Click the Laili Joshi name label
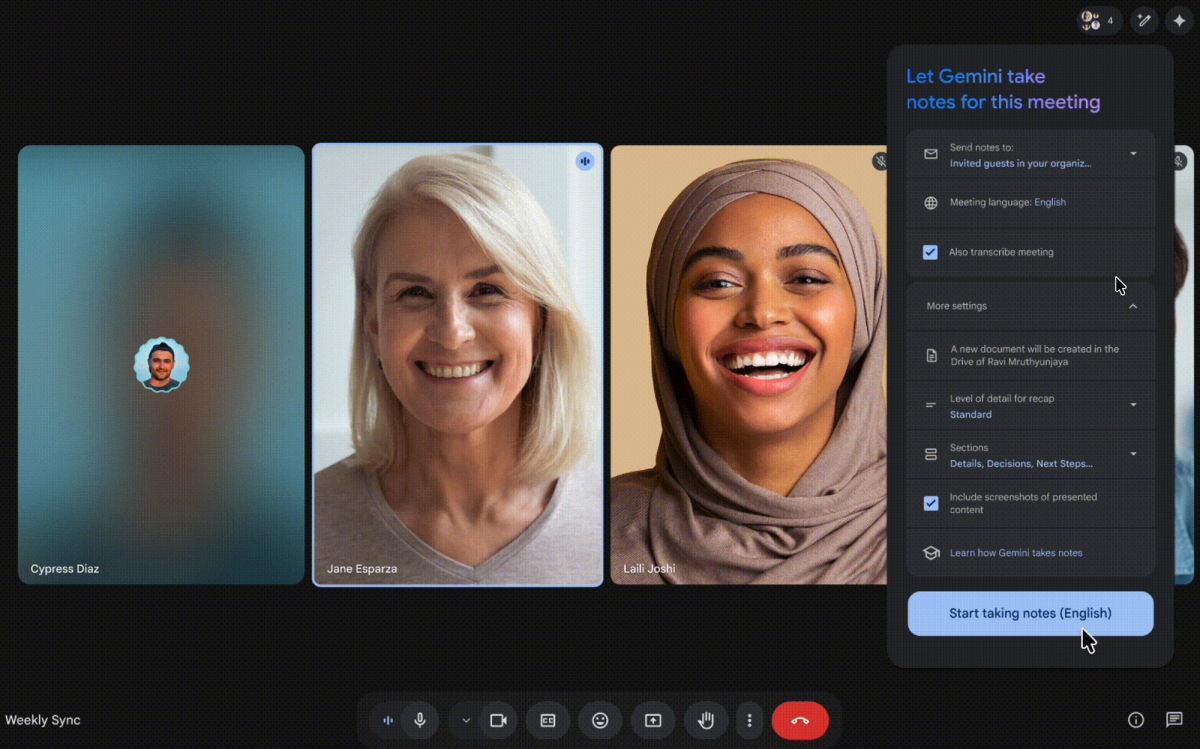The height and width of the screenshot is (749, 1200). click(x=649, y=569)
